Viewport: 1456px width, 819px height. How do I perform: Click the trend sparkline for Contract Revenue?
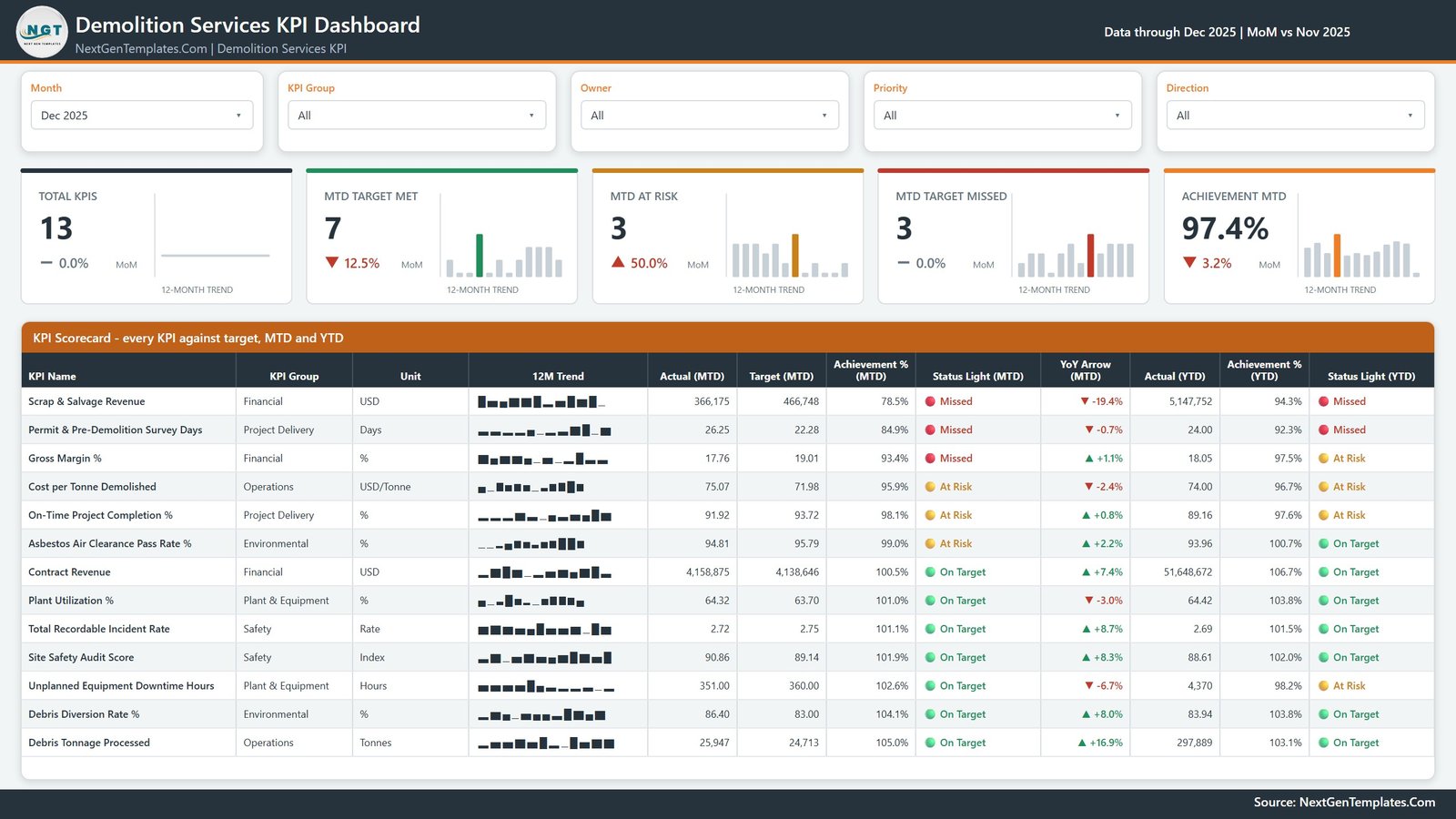pyautogui.click(x=545, y=572)
